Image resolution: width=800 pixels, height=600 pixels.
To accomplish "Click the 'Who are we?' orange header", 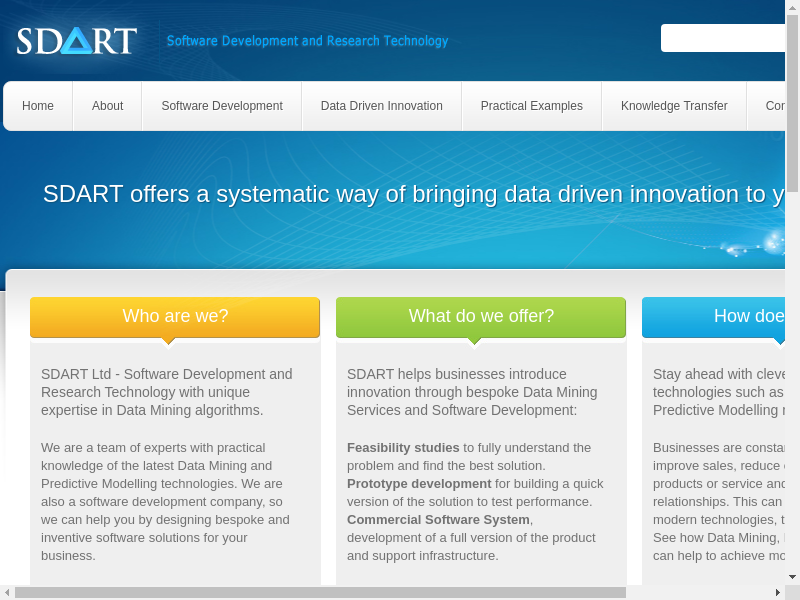I will tap(175, 317).
